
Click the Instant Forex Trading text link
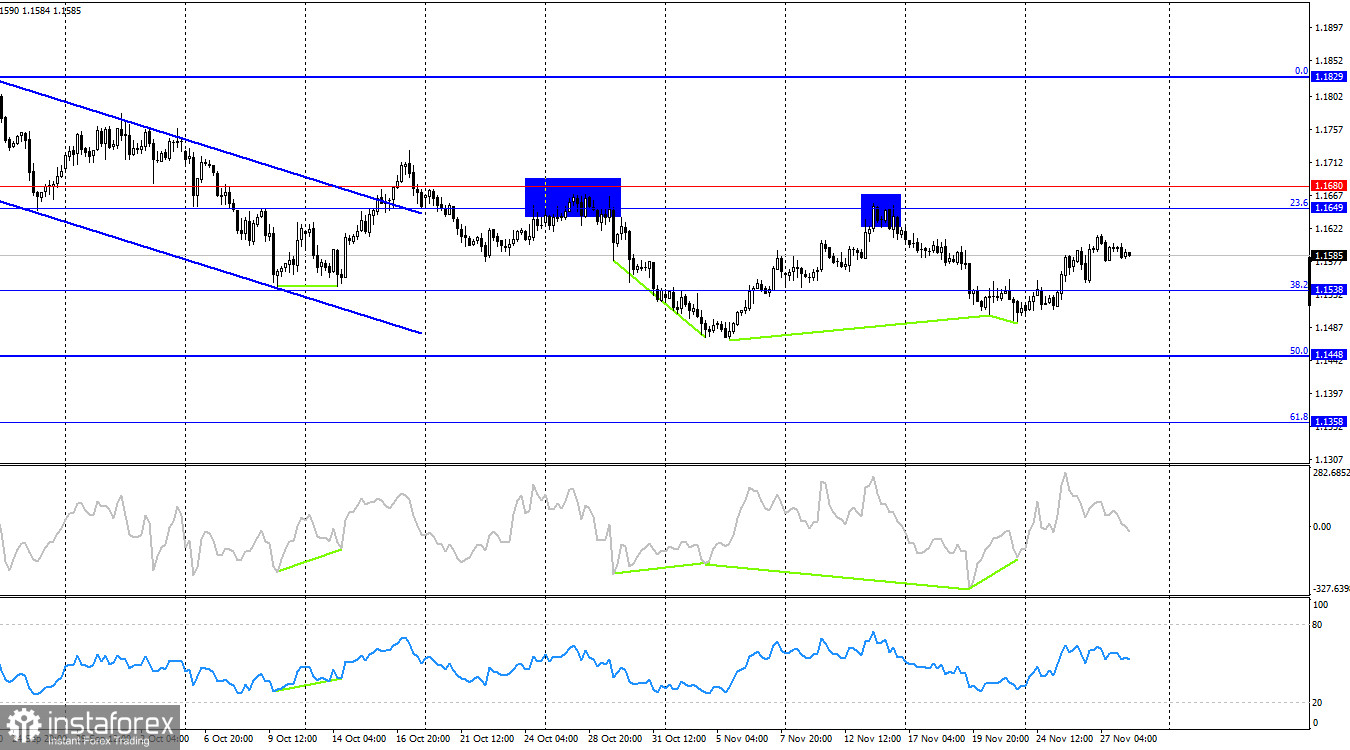click(100, 738)
